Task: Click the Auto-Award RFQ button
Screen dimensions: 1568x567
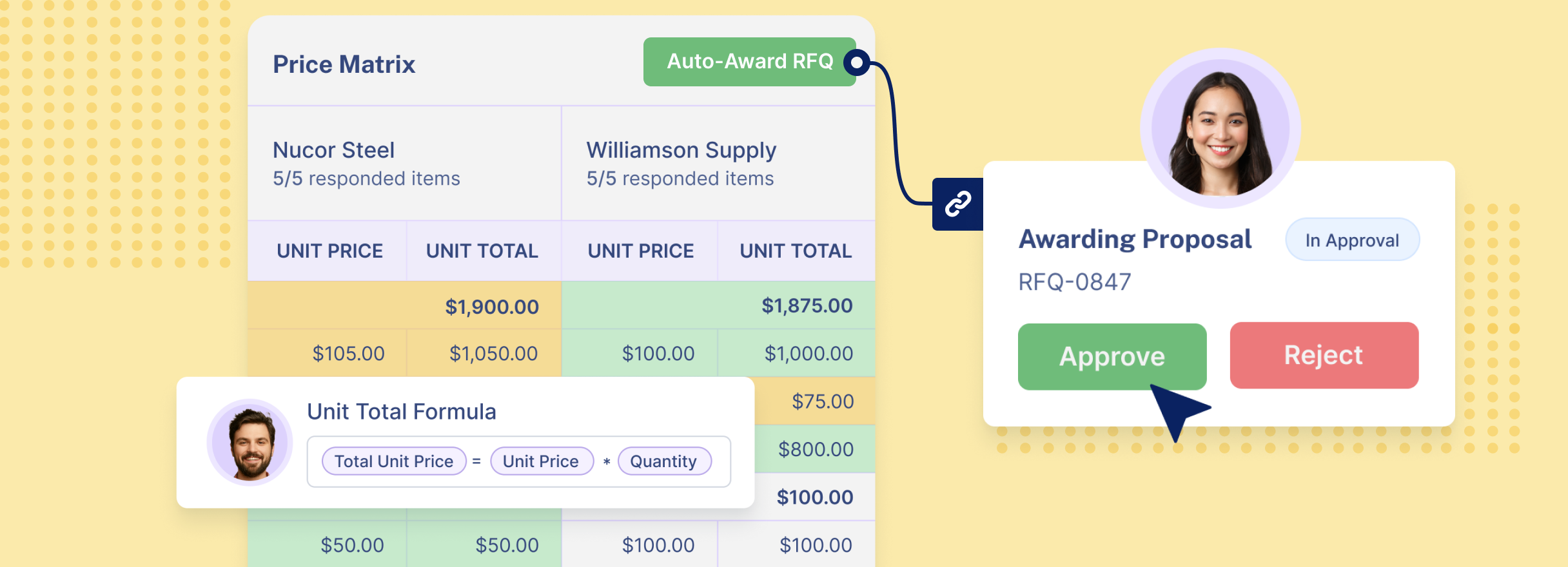Action: point(749,62)
